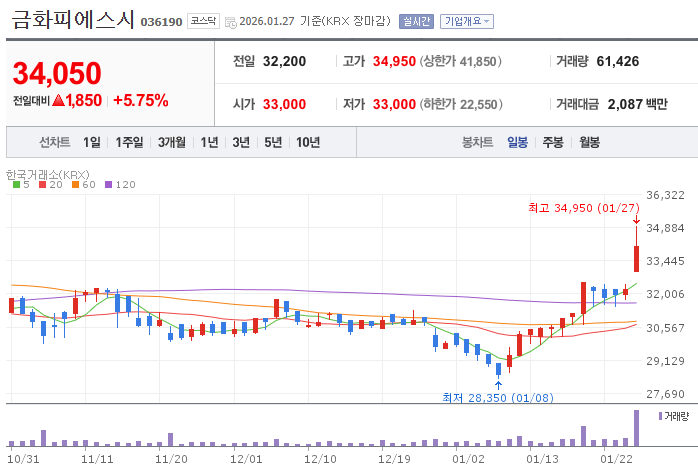Click the red 20-day moving average swatch
The width and height of the screenshot is (698, 471).
point(42,184)
